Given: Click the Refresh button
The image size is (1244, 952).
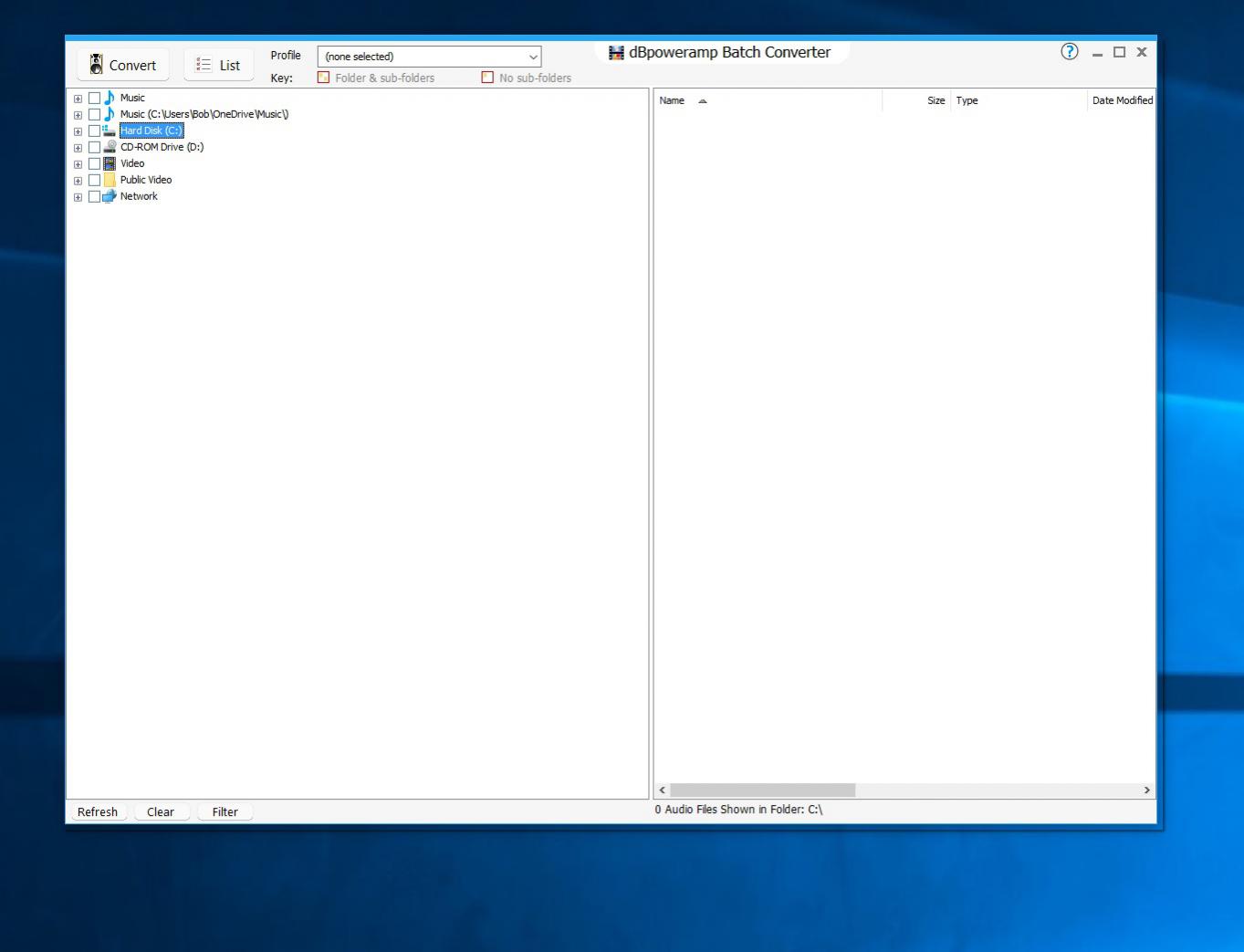Looking at the screenshot, I should click(x=98, y=811).
